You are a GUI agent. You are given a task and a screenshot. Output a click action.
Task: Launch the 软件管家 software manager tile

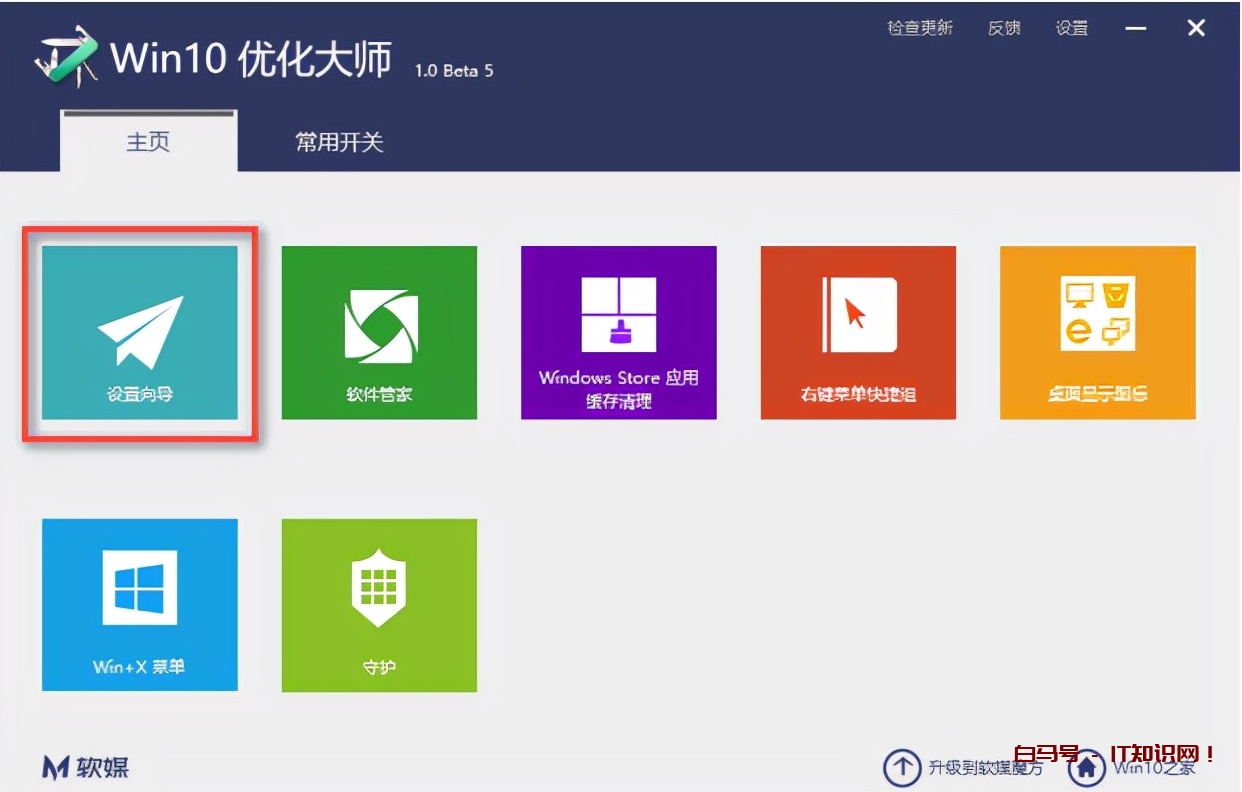[379, 333]
